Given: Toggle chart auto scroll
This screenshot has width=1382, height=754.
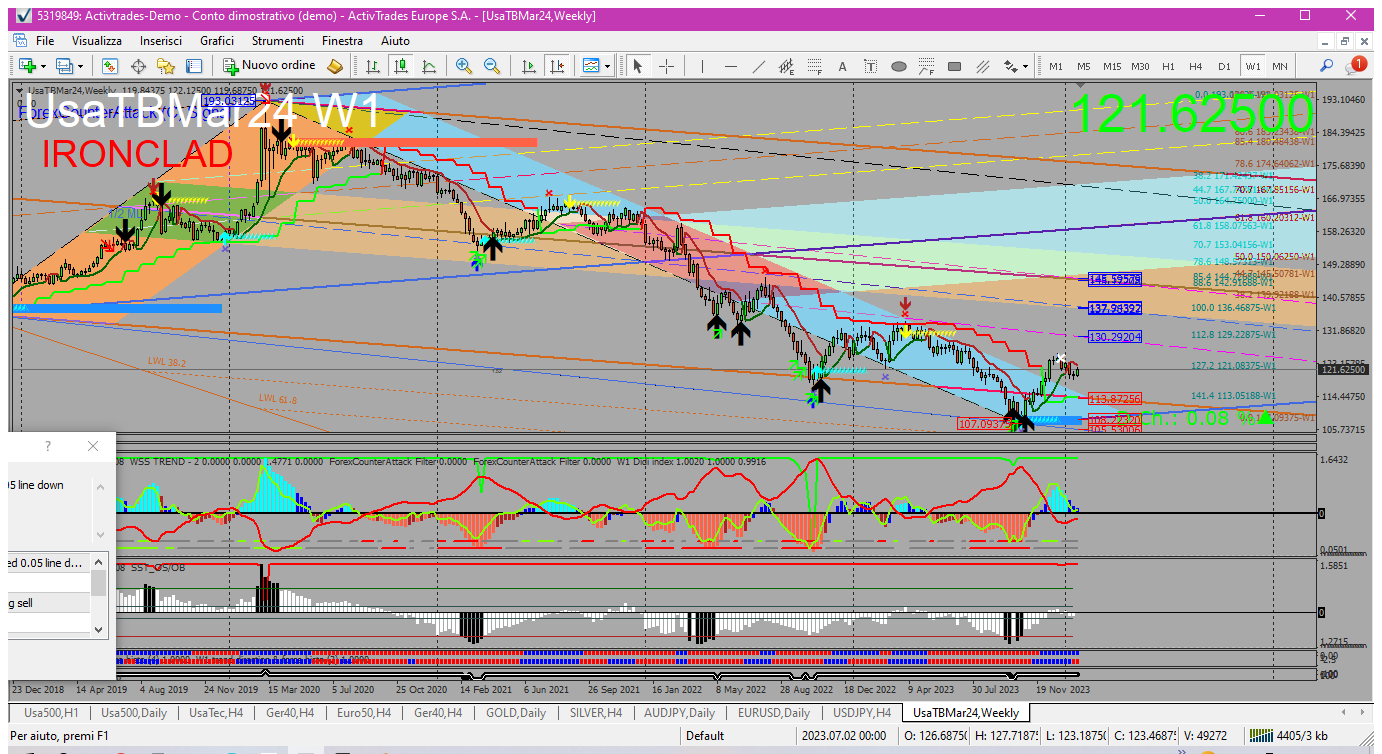Looking at the screenshot, I should pos(530,66).
